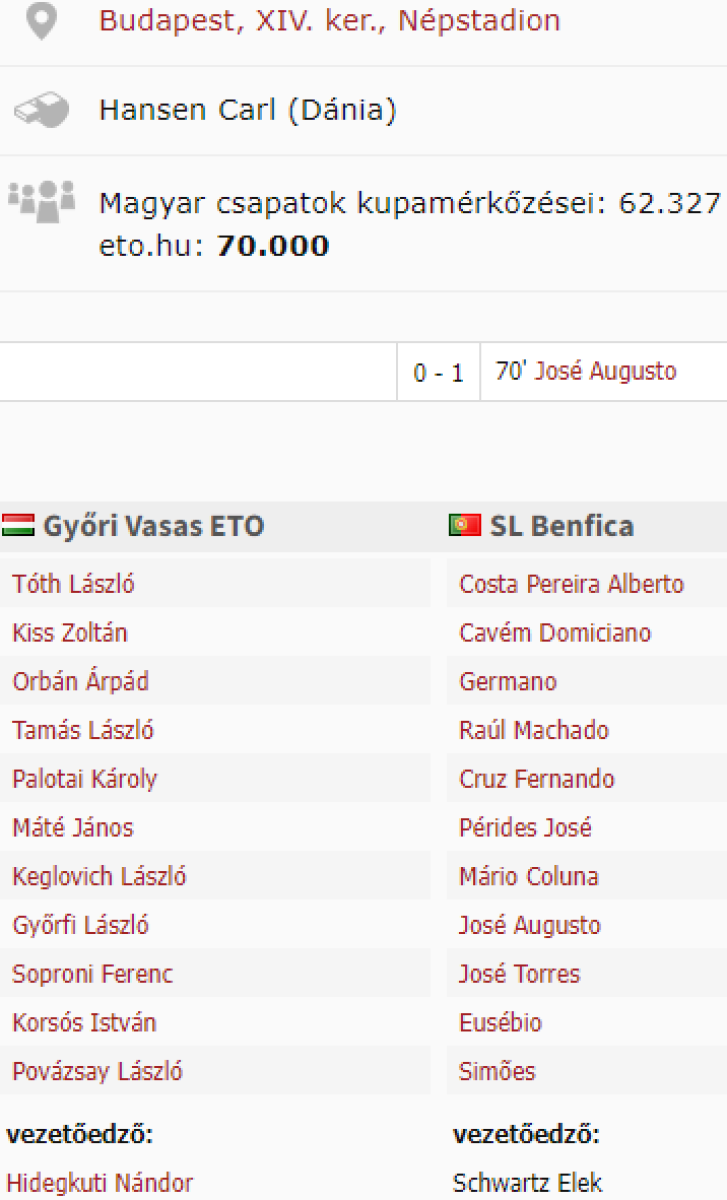Click Mário Coluna in the lineup
The height and width of the screenshot is (1200, 727).
528,877
